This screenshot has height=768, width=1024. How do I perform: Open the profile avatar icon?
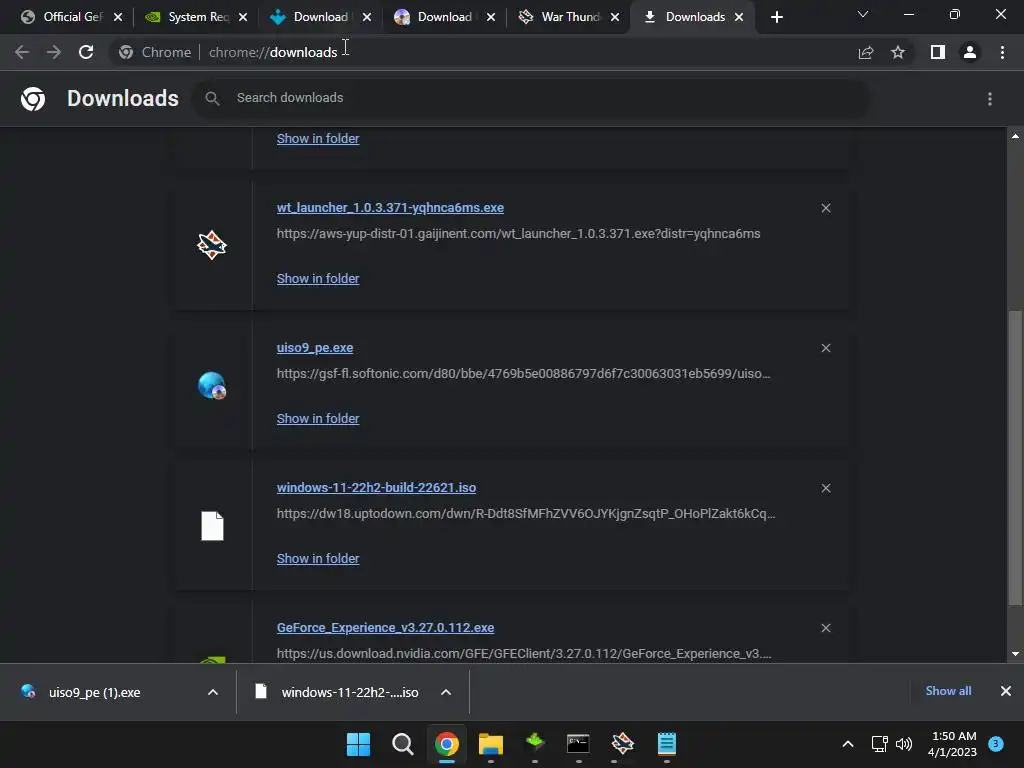click(x=970, y=52)
